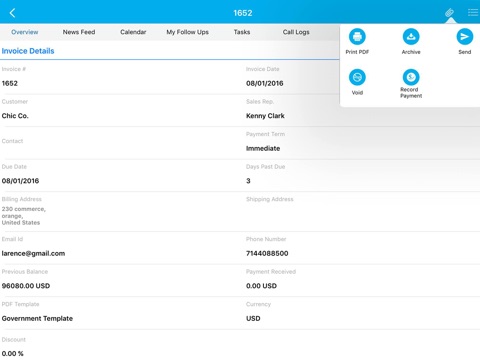Tap the empty Contact field
Viewport: 480px width, 360px height.
click(122, 143)
